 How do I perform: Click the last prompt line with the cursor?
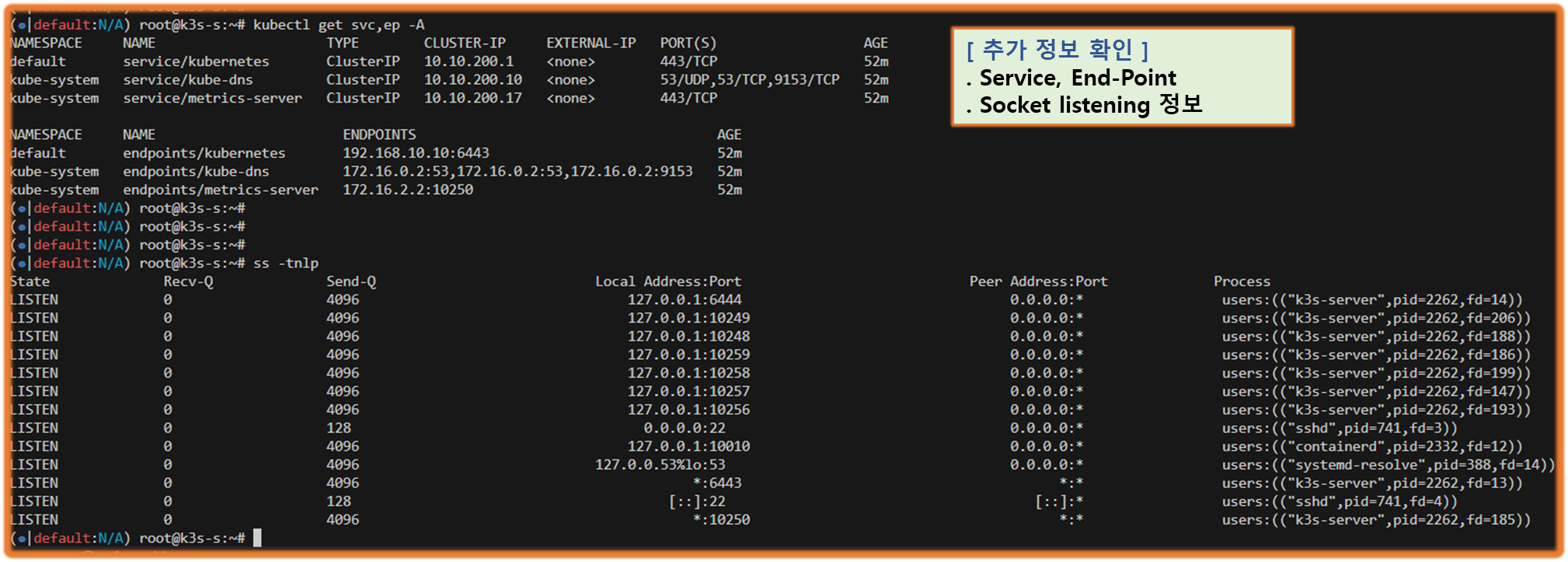click(x=135, y=538)
